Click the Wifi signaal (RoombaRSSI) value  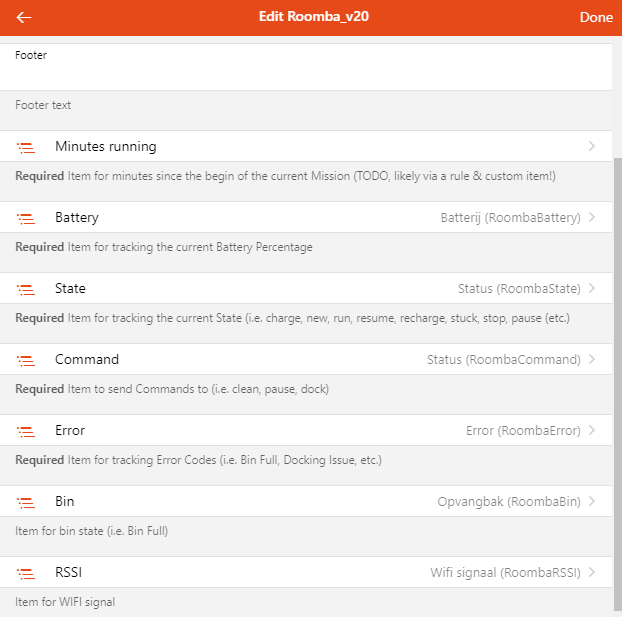click(x=505, y=573)
